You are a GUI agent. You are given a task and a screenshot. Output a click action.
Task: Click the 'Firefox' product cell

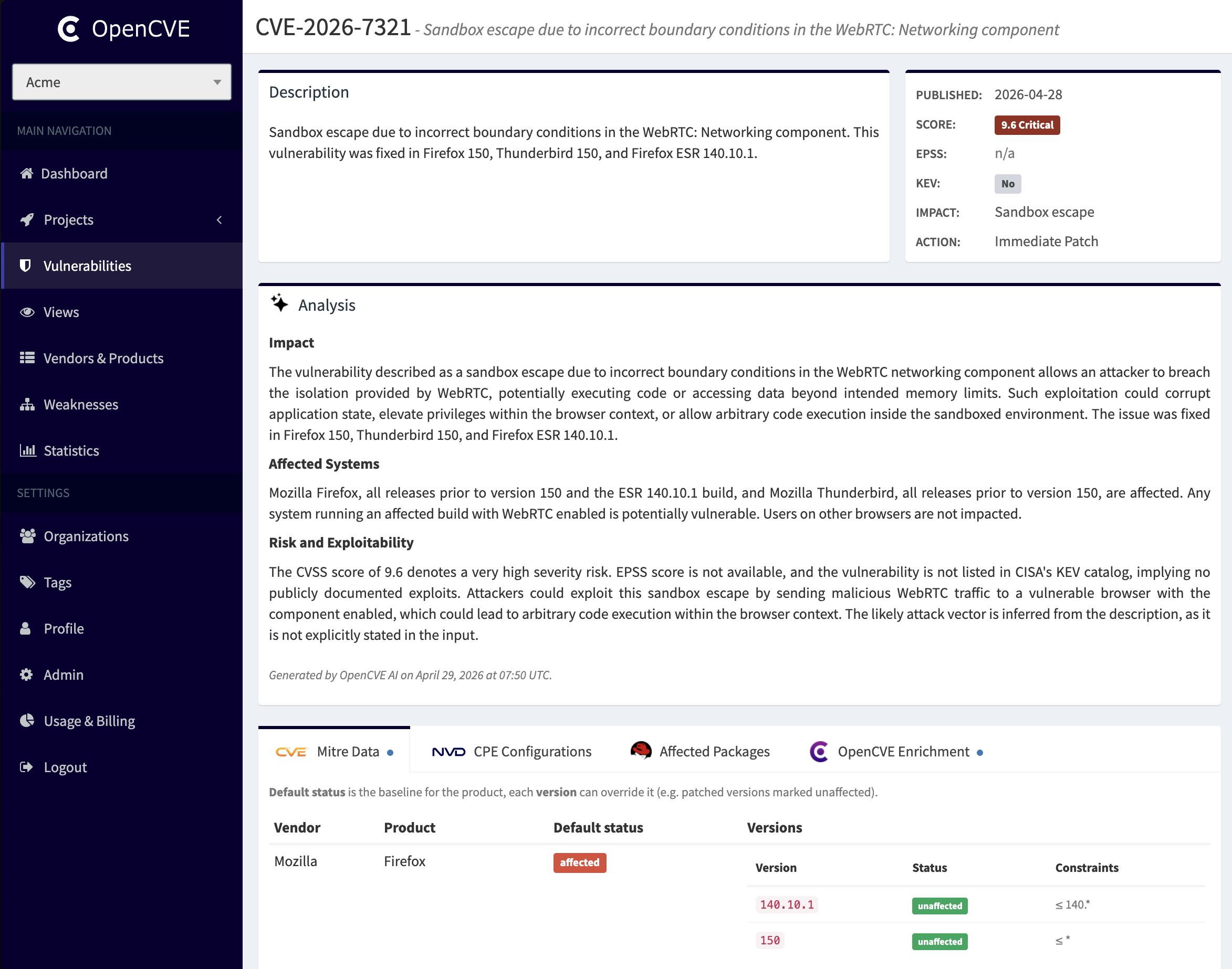(x=404, y=861)
